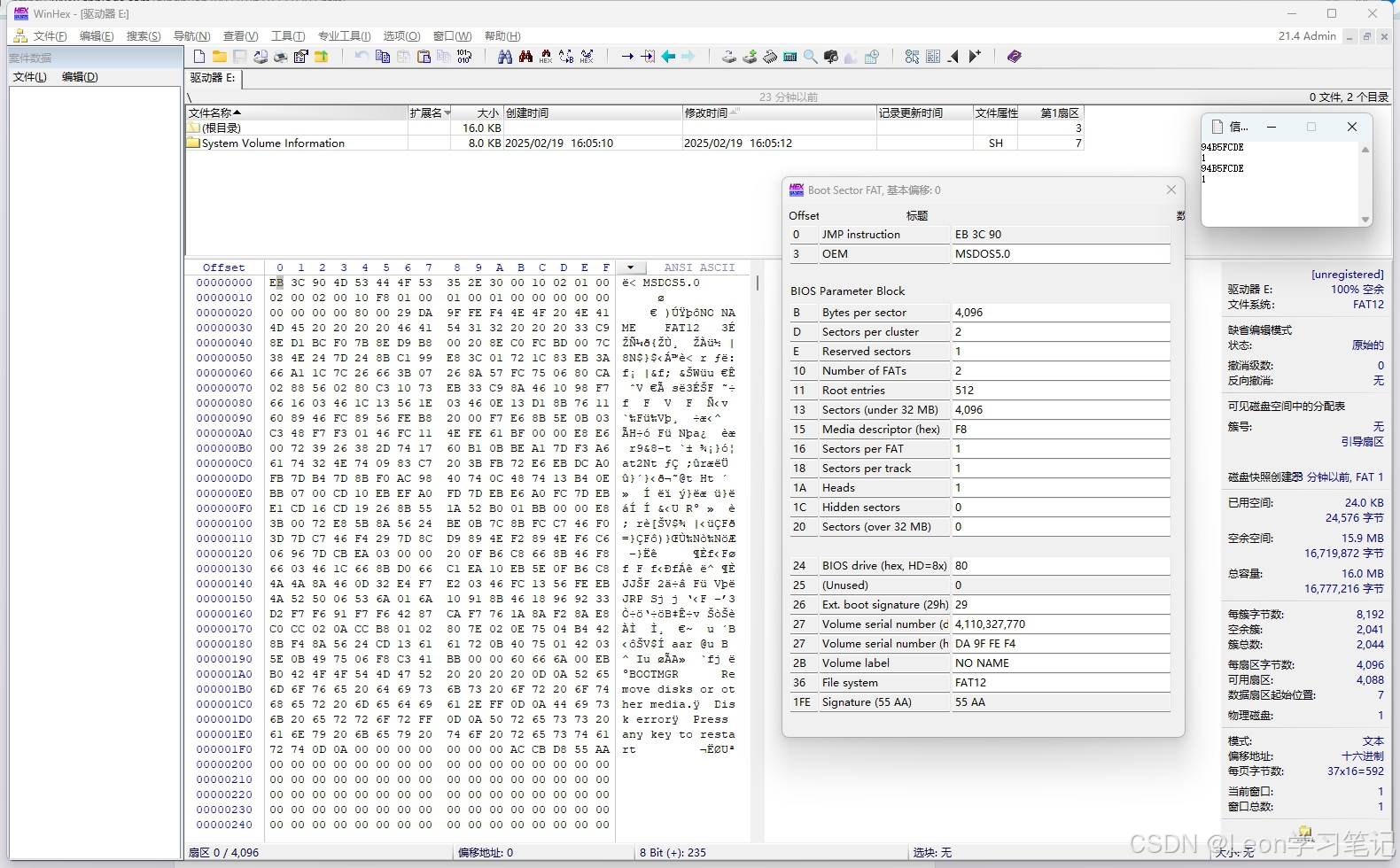Open dropdown arrow beside ANSI ASCII header
1400x868 pixels.
[630, 267]
